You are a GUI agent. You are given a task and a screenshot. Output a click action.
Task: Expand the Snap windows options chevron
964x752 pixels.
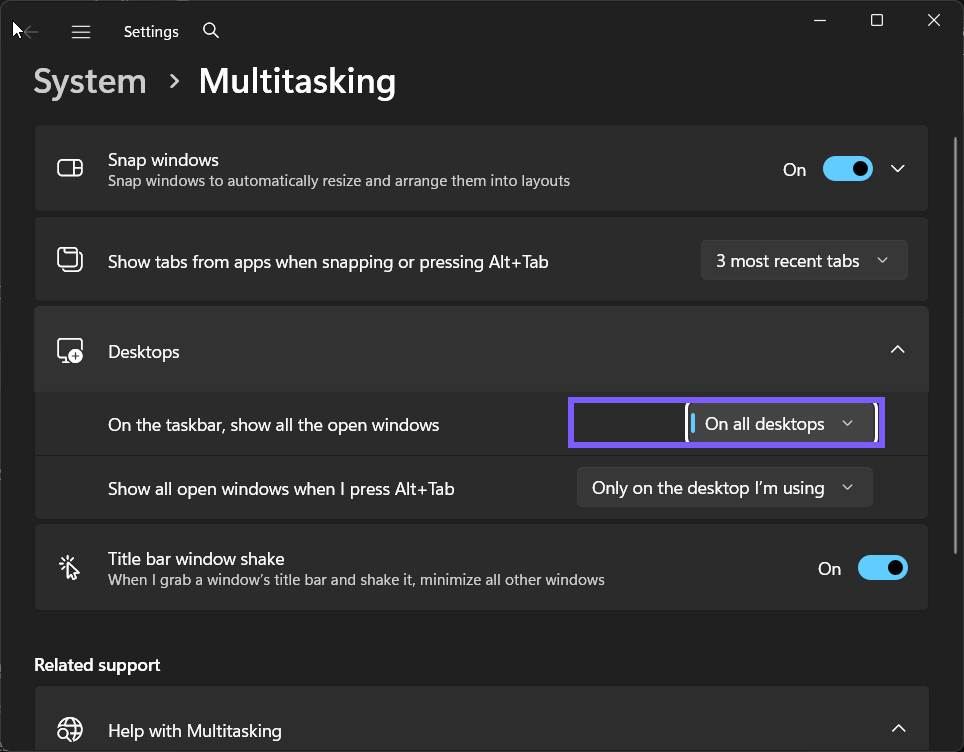(x=898, y=168)
